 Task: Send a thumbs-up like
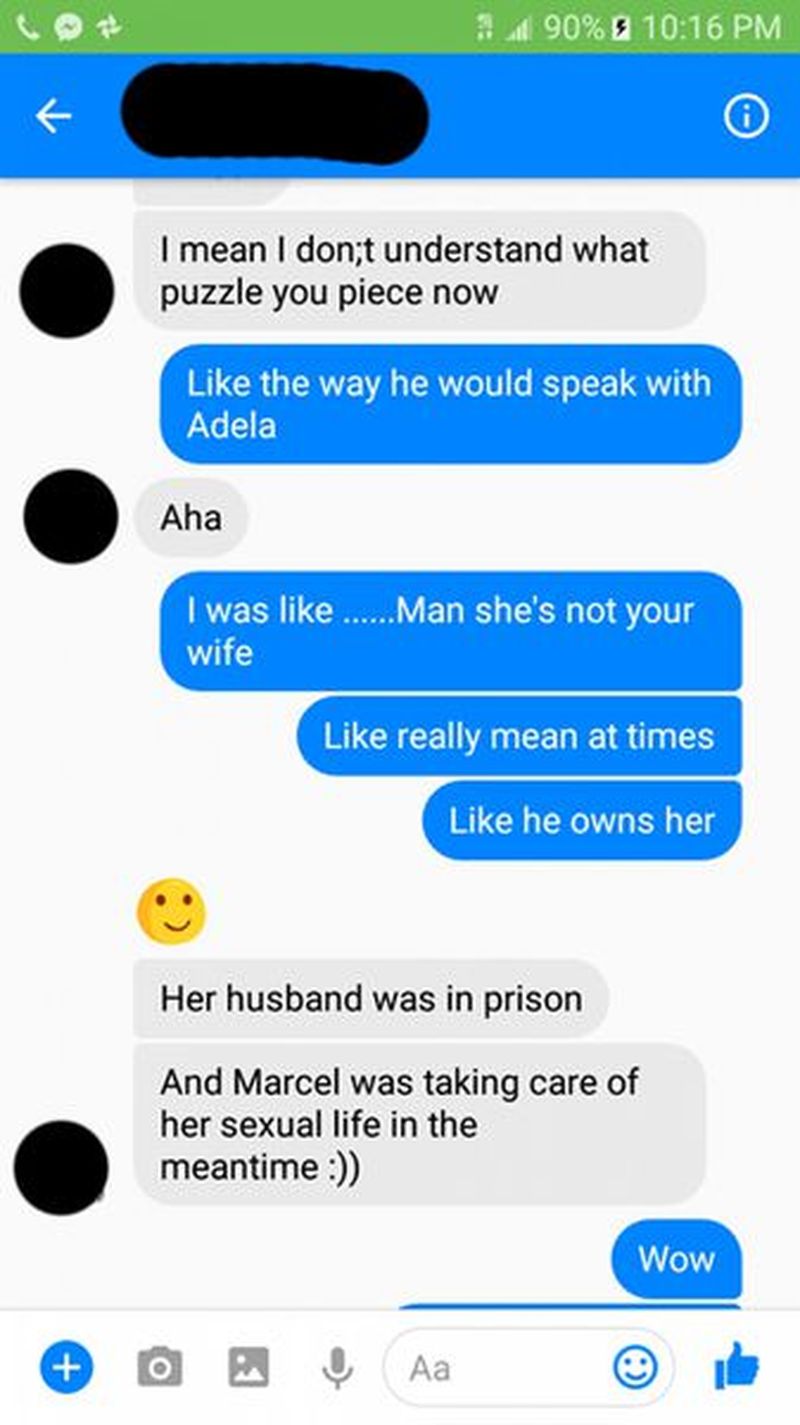[x=737, y=1365]
